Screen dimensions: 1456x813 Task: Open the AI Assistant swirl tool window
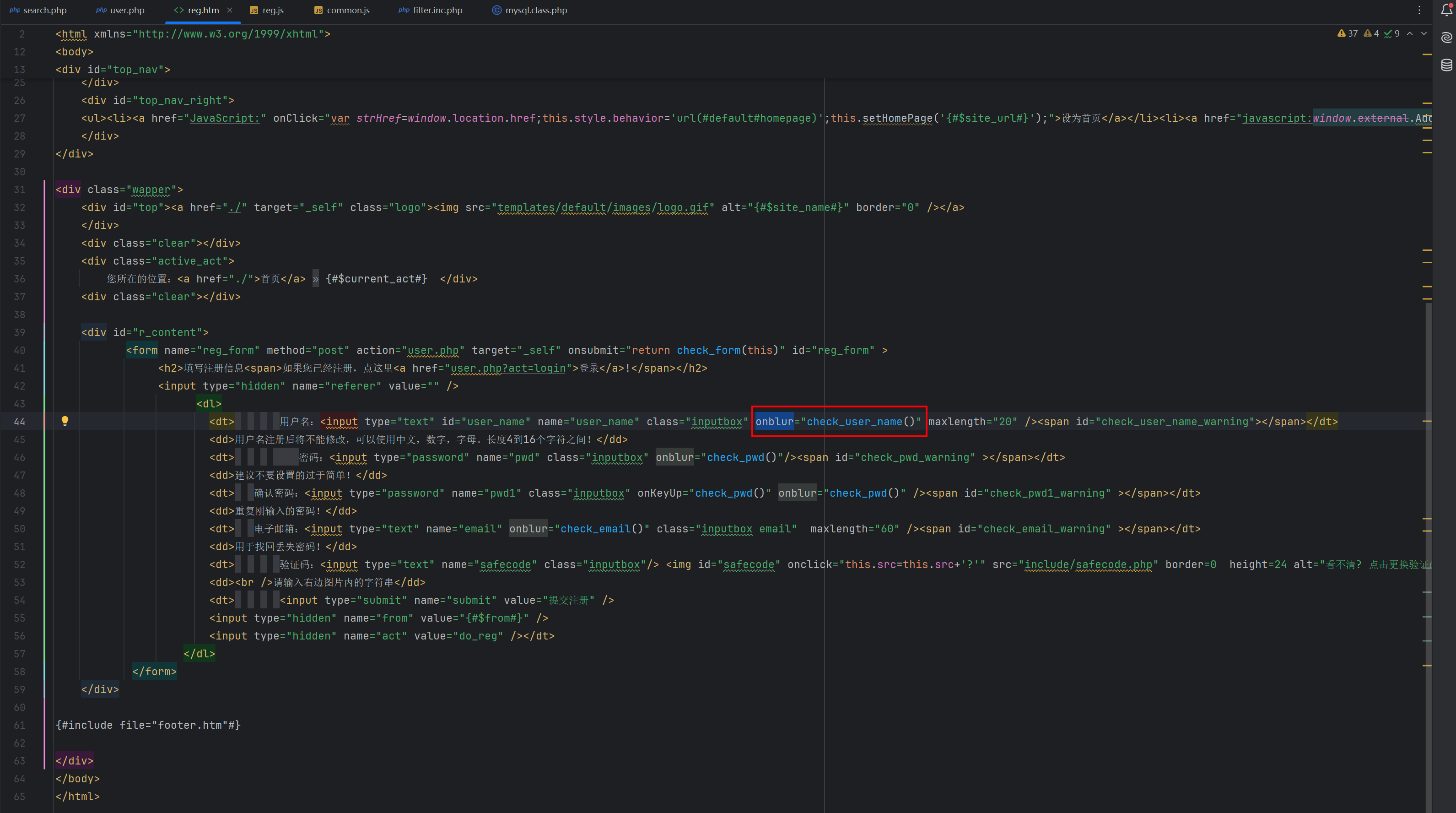(1446, 38)
